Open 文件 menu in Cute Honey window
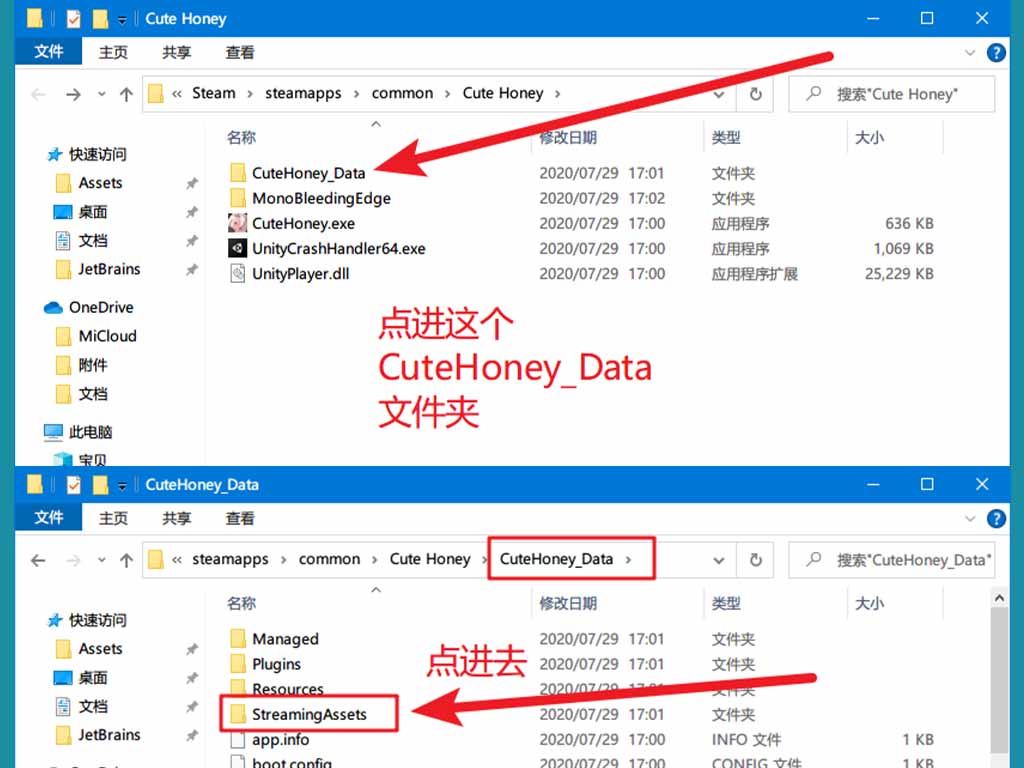The height and width of the screenshot is (768, 1024). (x=48, y=52)
